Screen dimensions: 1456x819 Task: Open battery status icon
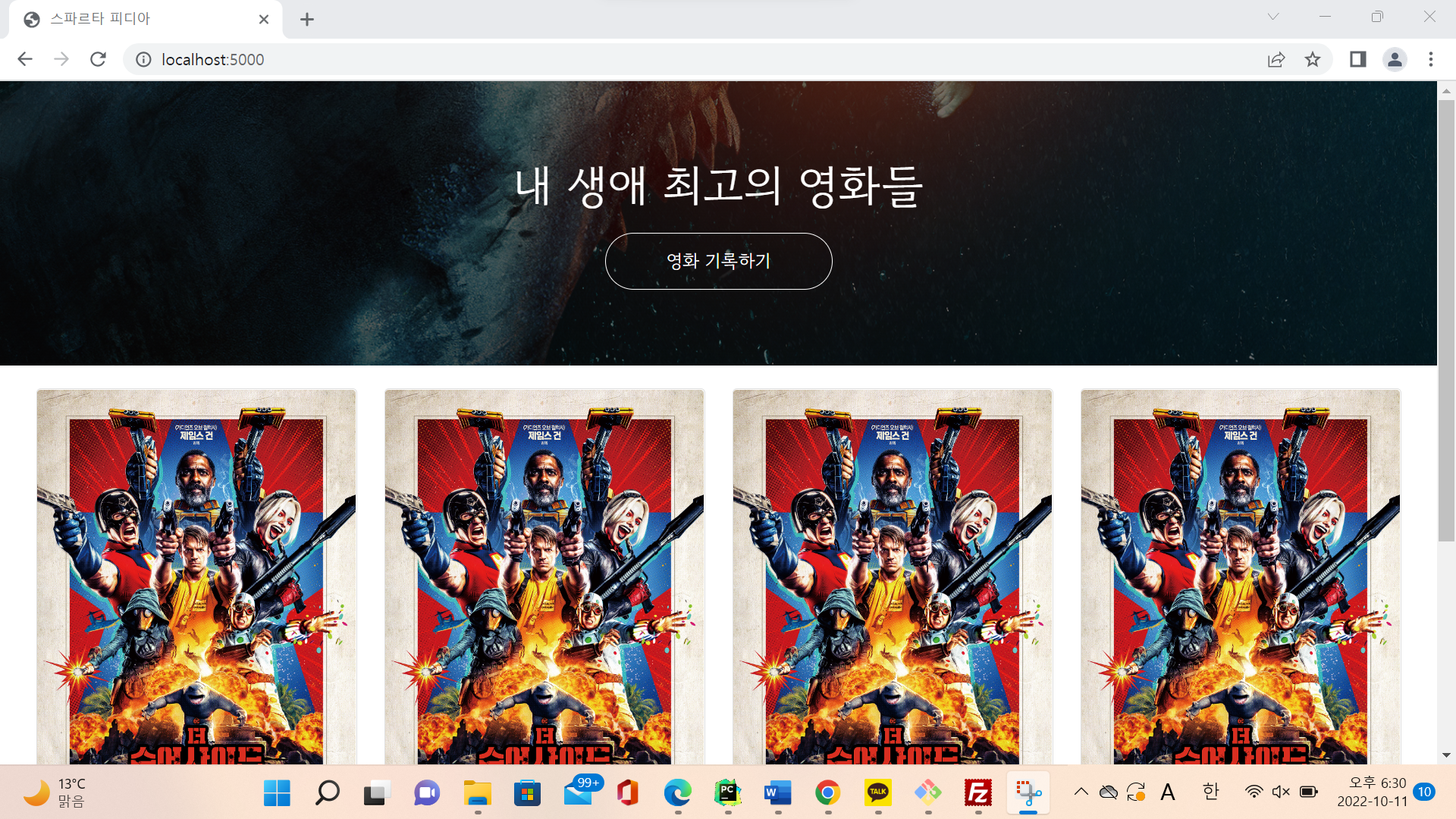click(1309, 792)
